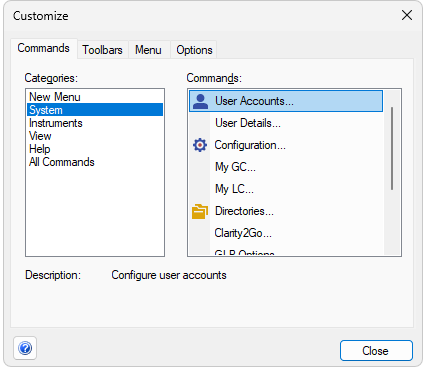Screen dimensions: 424x368
Task: Click the Directories folder icon
Action: click(x=200, y=211)
